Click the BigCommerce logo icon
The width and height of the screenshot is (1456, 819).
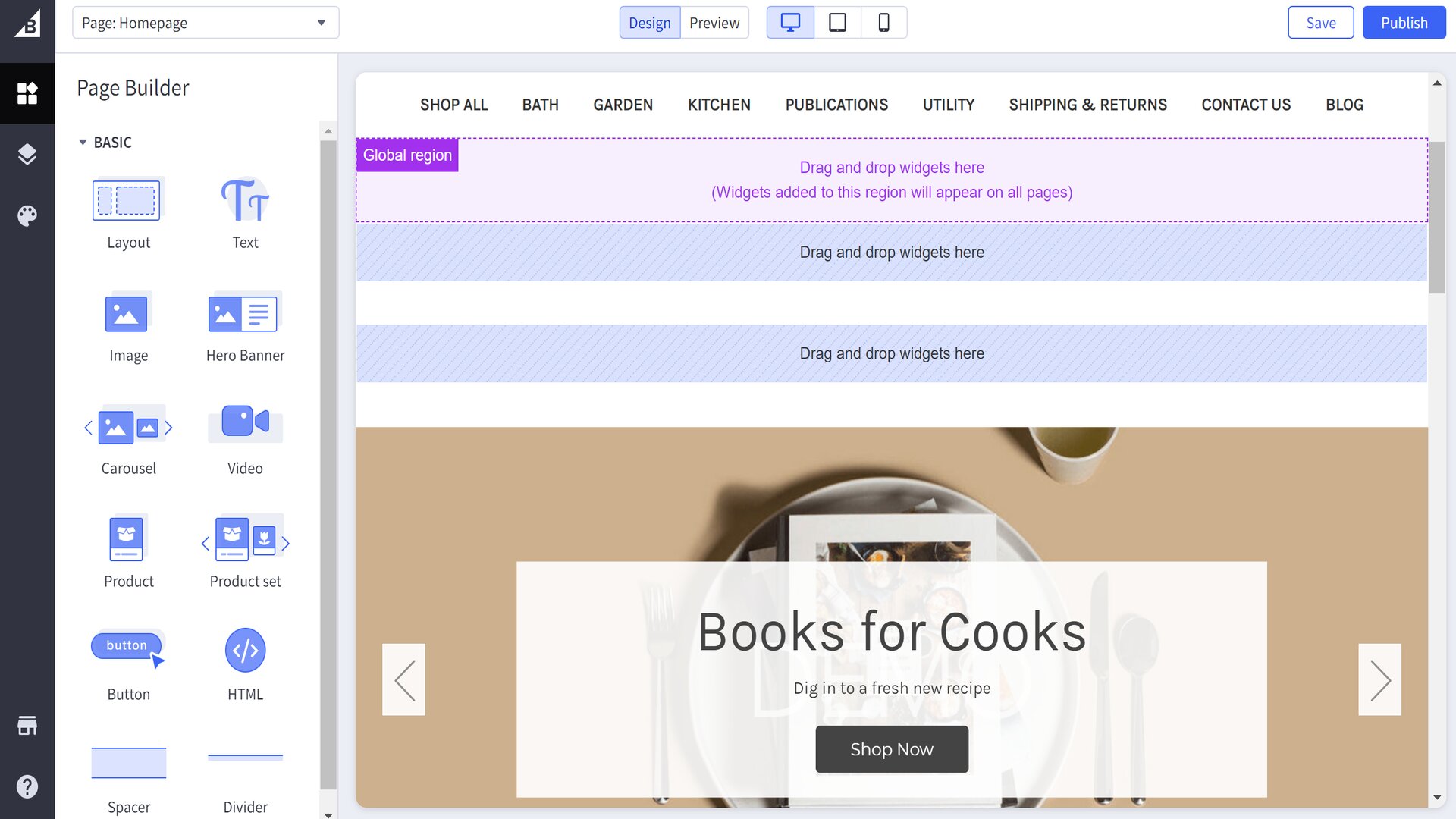tap(27, 25)
